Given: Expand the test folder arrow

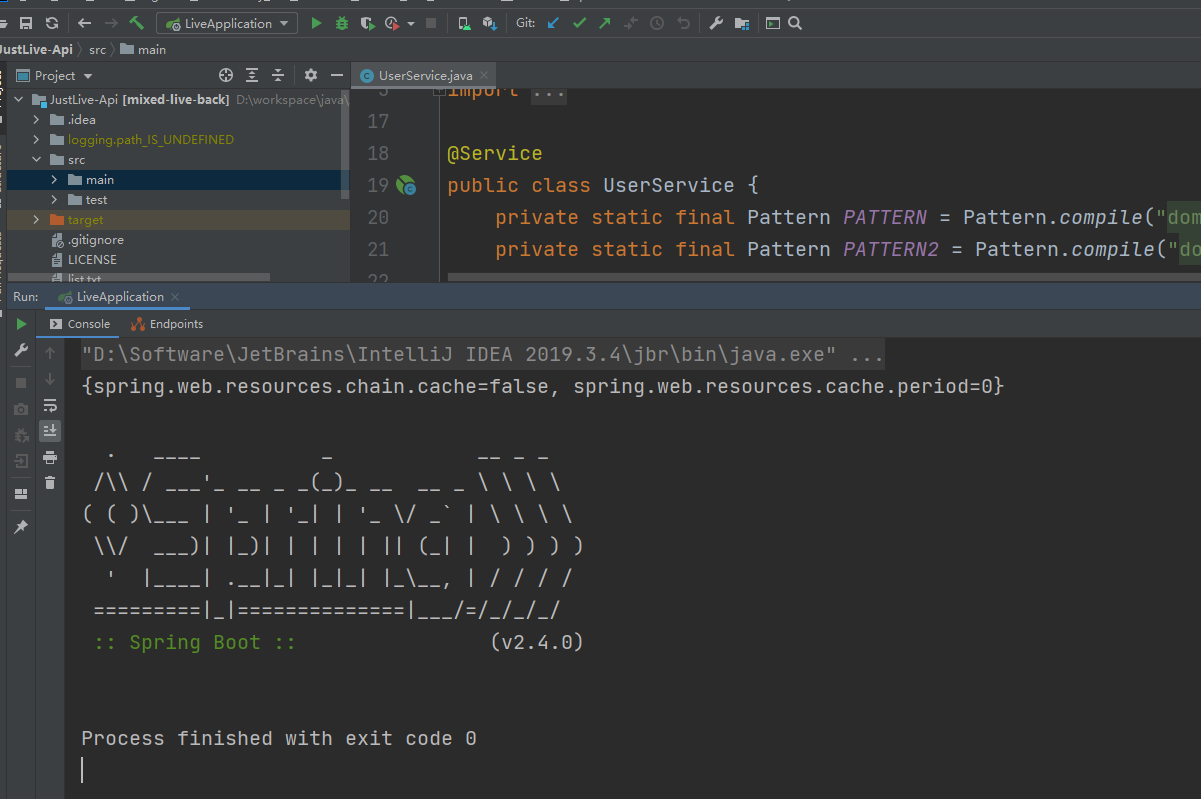Looking at the screenshot, I should tap(55, 200).
